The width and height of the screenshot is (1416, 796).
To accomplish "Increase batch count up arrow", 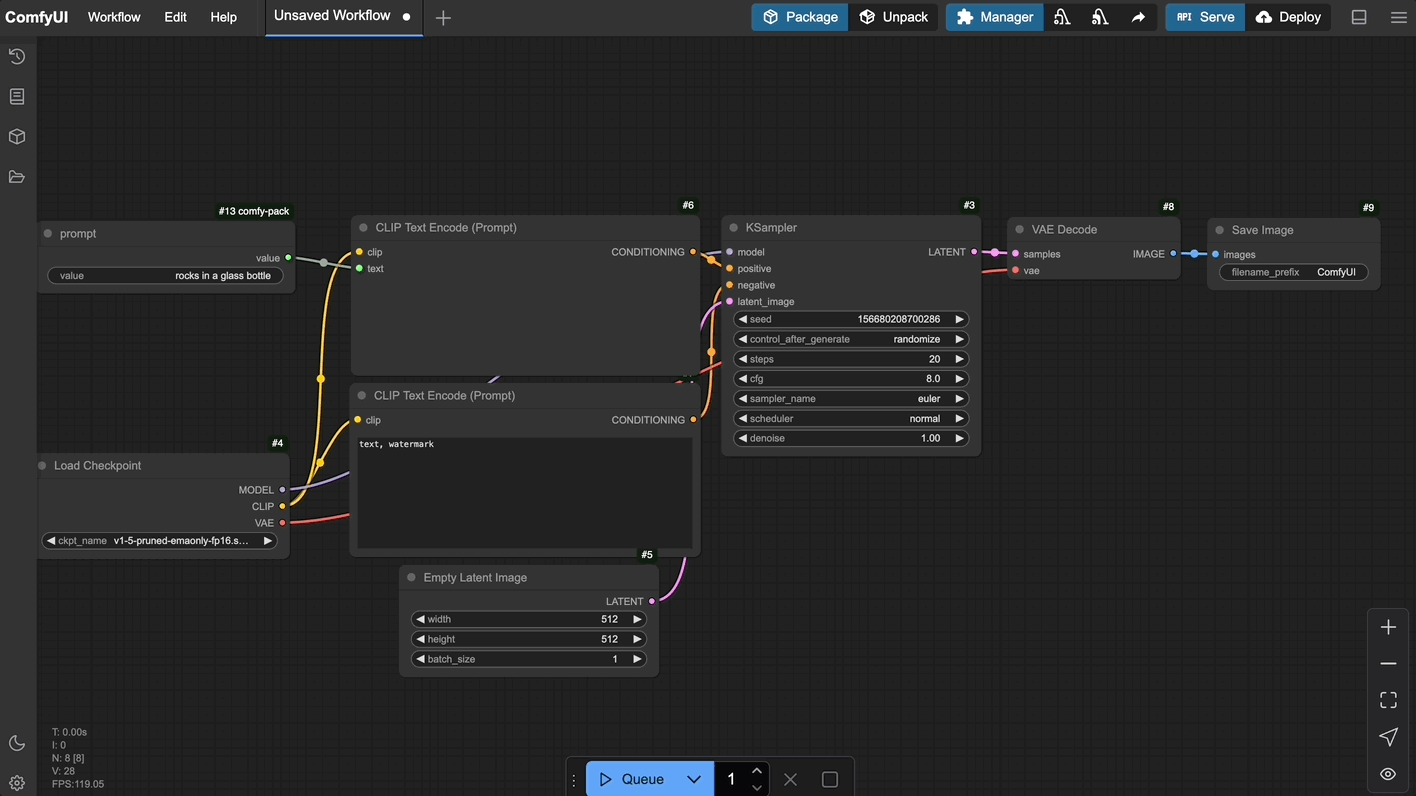I will pos(757,771).
